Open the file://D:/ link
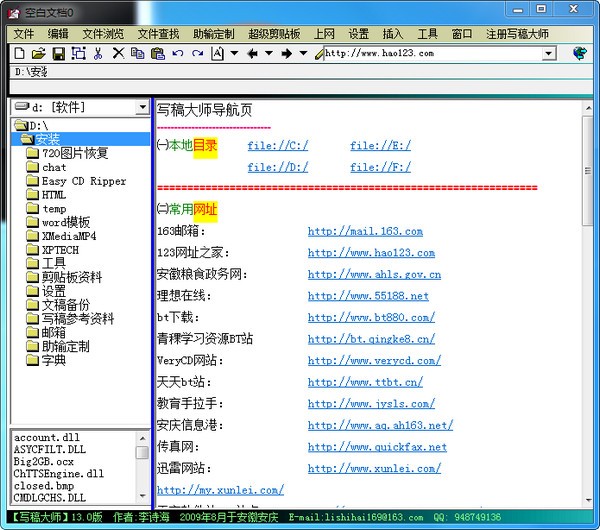Viewport: 600px width, 530px height. coord(277,167)
